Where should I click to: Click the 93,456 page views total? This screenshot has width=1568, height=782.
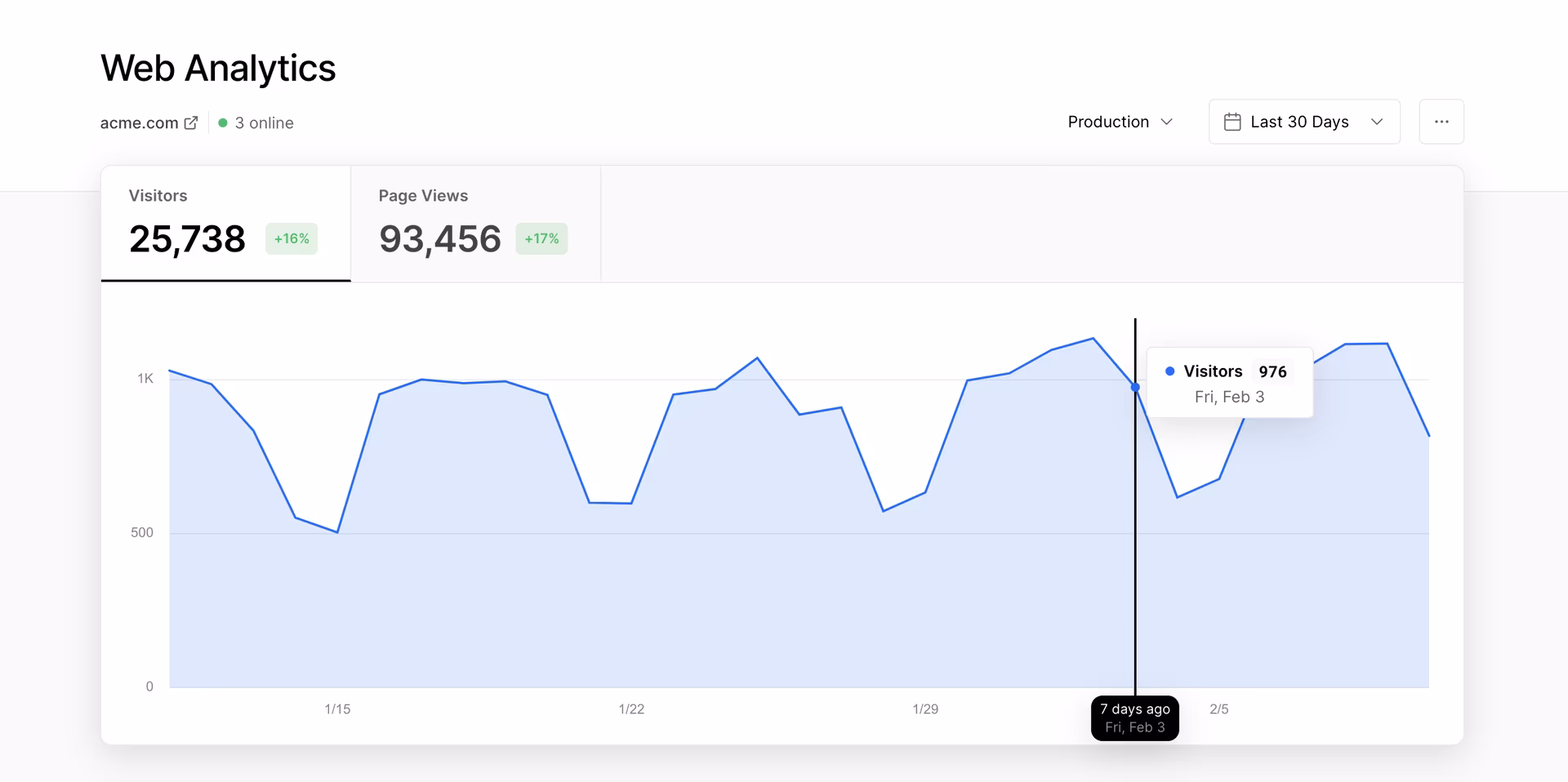(439, 239)
